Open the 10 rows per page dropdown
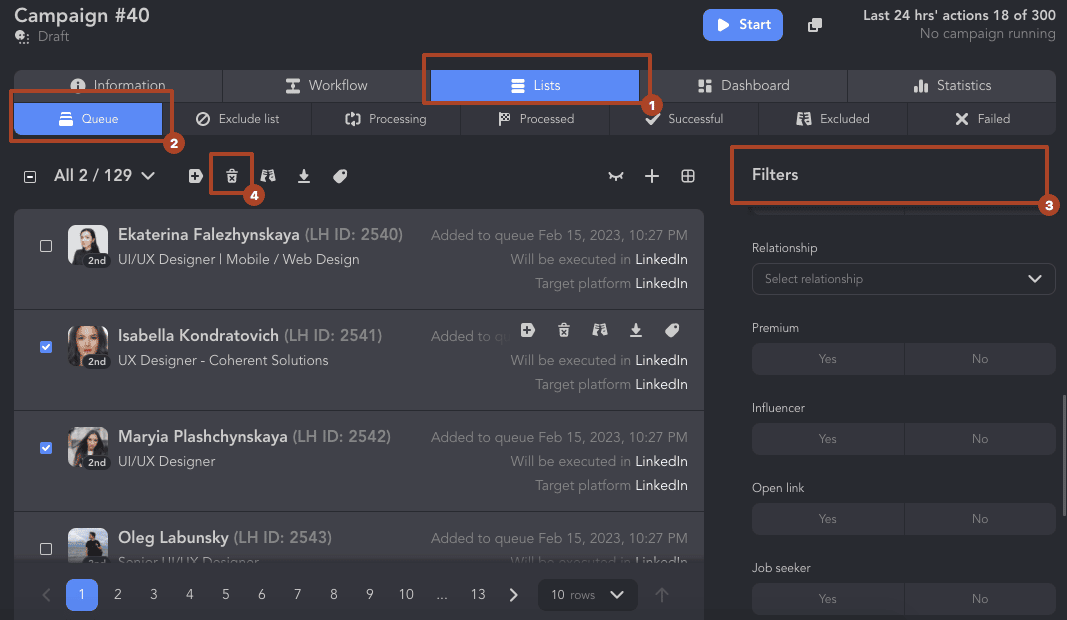 point(587,594)
